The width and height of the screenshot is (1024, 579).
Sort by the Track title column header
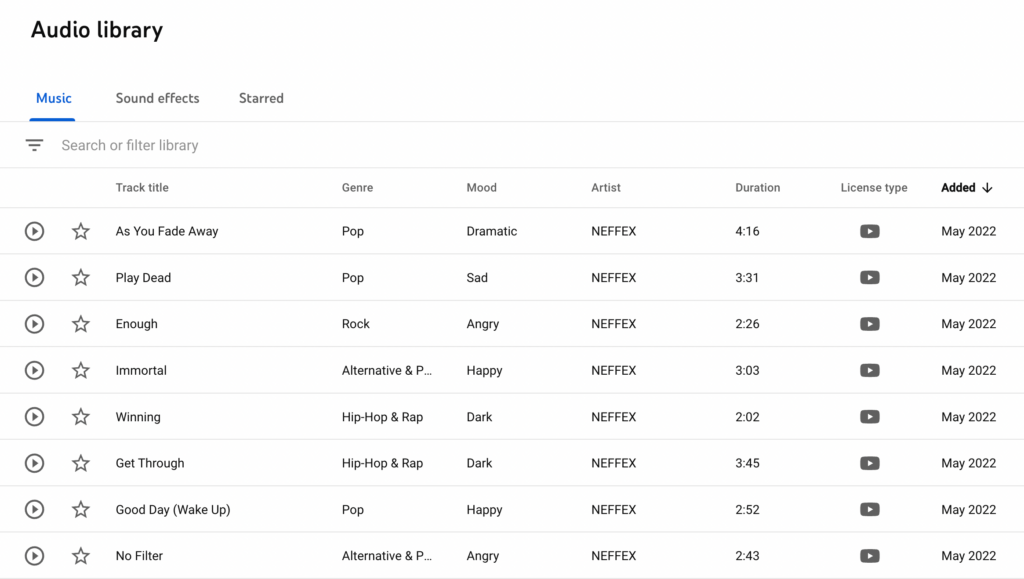click(x=142, y=187)
